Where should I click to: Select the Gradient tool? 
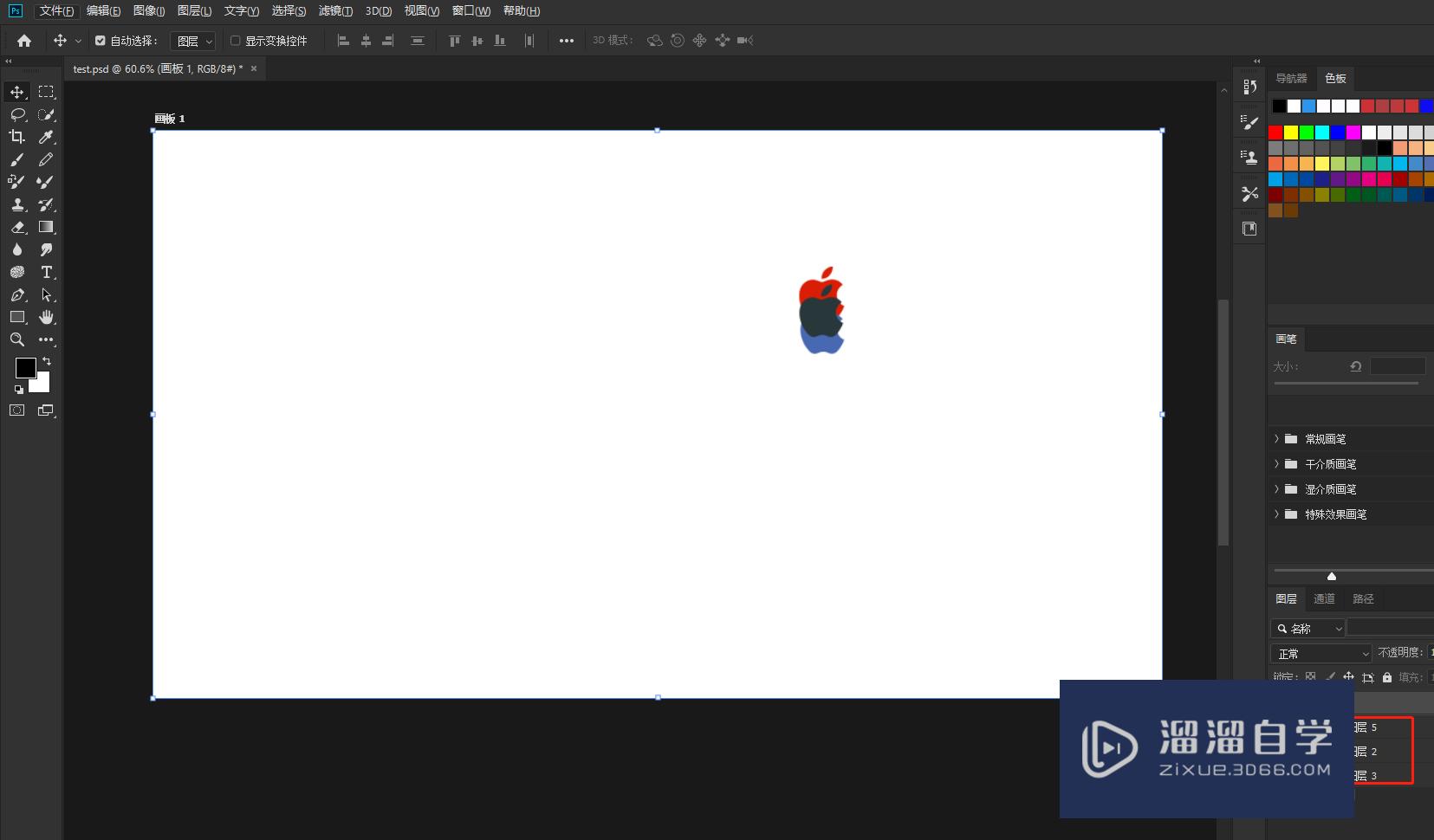point(47,227)
